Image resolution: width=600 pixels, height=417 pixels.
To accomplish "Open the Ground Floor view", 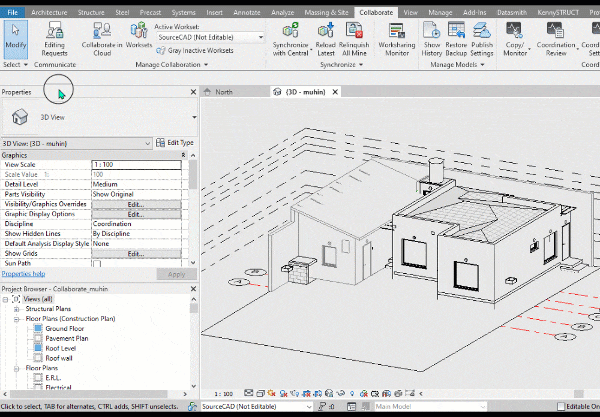I will coord(65,329).
